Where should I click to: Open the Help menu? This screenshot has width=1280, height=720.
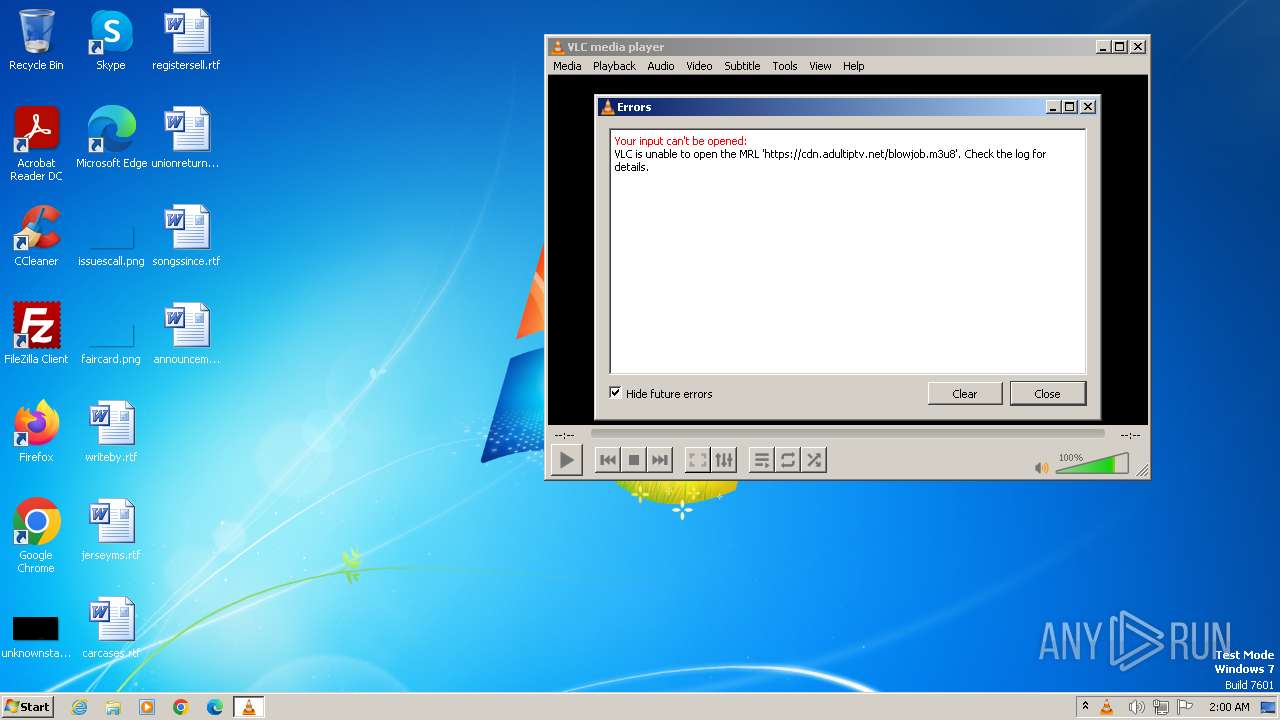coord(853,66)
